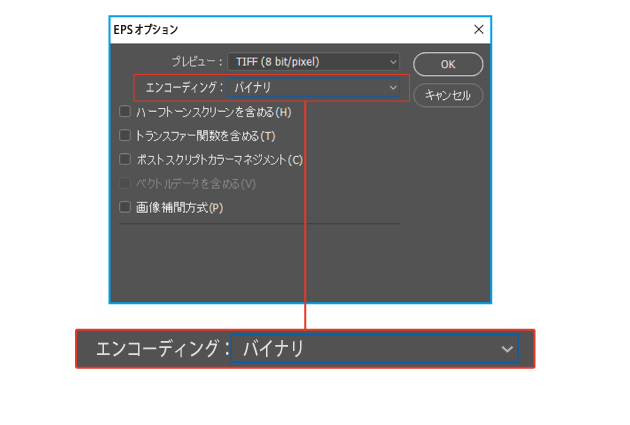Open the プレビュー TIFF dropdown

pyautogui.click(x=313, y=62)
